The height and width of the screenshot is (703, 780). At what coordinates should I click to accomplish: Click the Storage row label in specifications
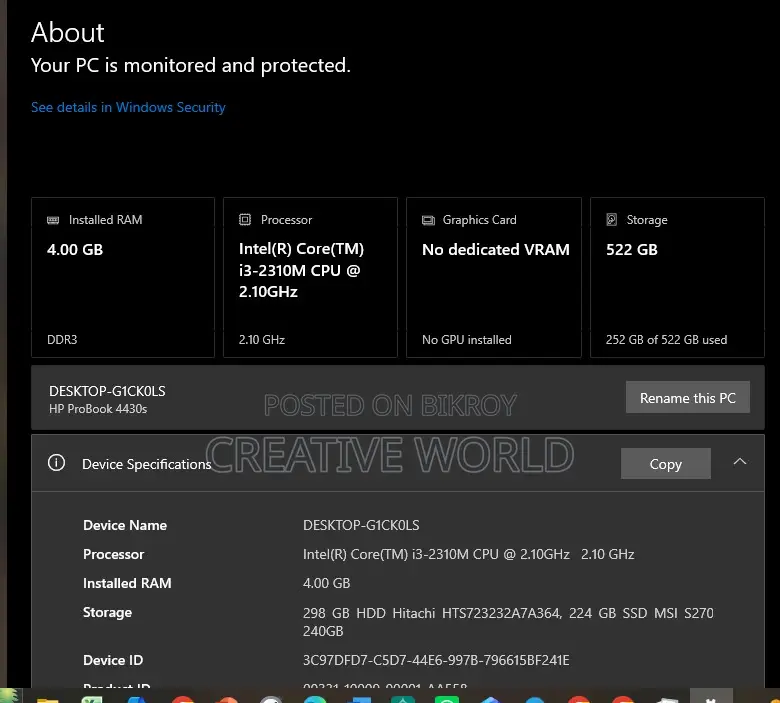point(107,612)
